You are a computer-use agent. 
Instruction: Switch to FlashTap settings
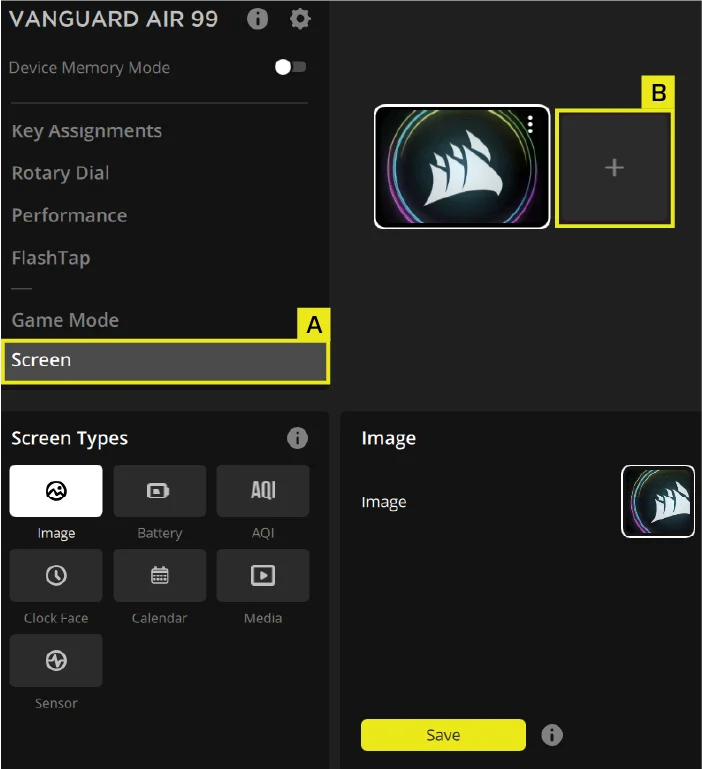tap(51, 258)
